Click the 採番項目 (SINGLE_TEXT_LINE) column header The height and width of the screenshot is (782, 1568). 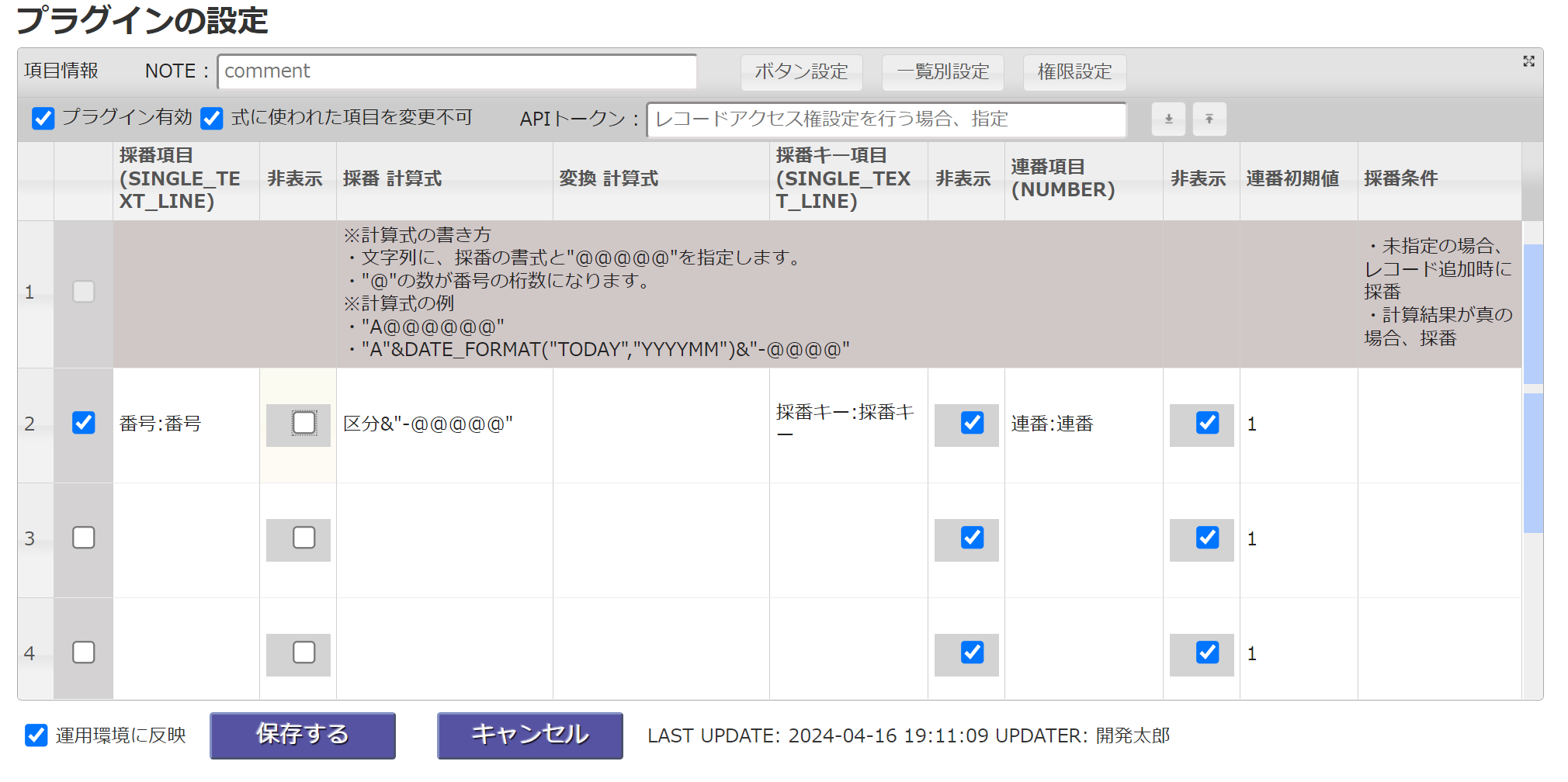[186, 180]
